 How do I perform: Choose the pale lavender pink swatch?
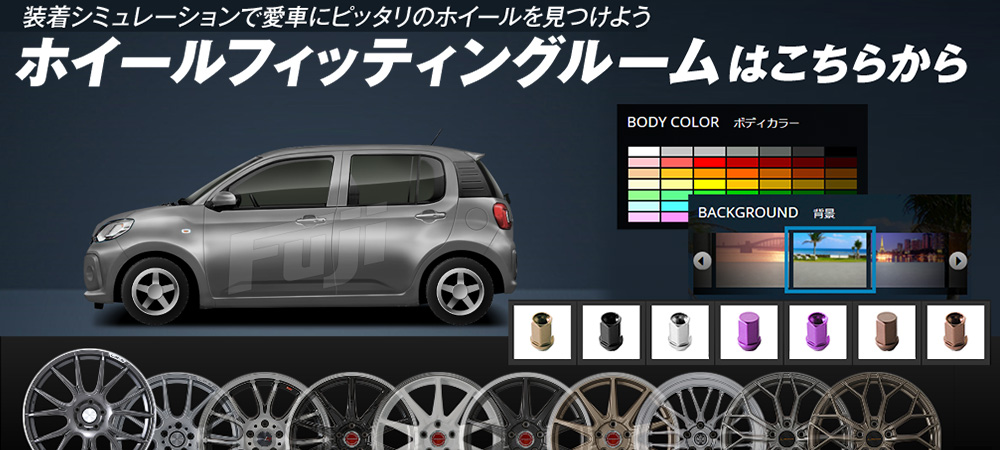tap(643, 217)
